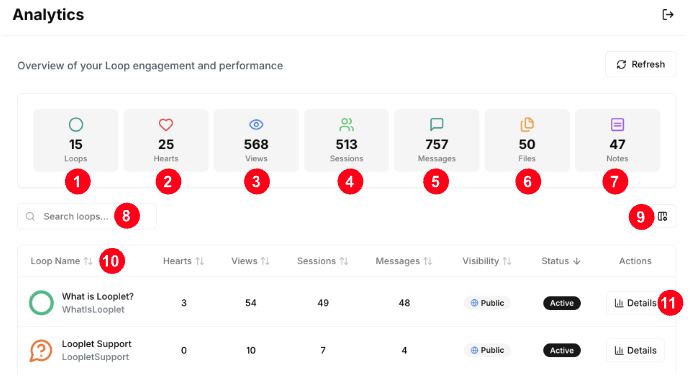The width and height of the screenshot is (690, 382).
Task: Click Public badge in Looplet Support row
Action: [x=487, y=350]
